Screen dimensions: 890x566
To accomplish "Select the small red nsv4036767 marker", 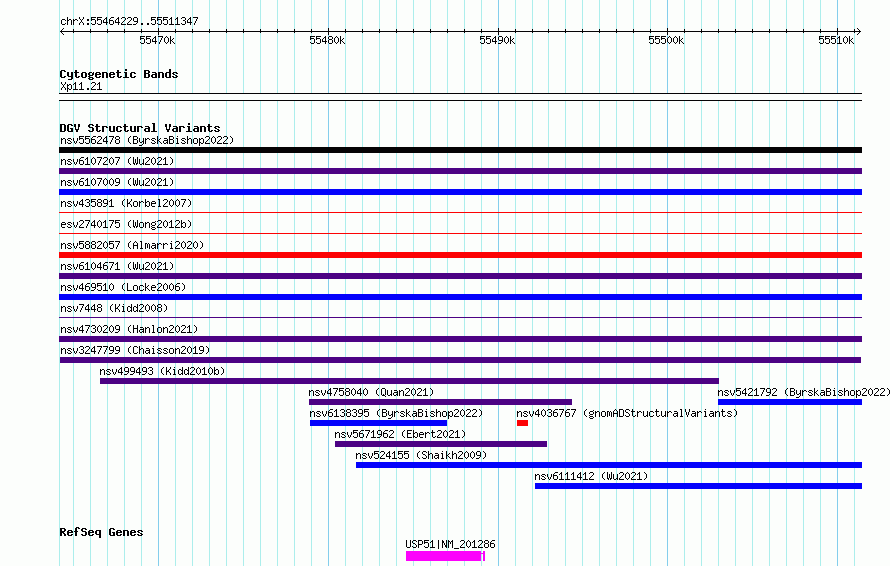I will 522,423.
